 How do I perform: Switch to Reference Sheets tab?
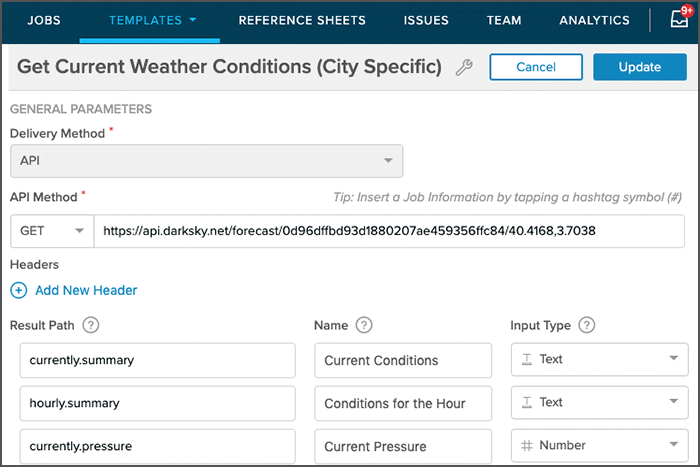point(302,20)
